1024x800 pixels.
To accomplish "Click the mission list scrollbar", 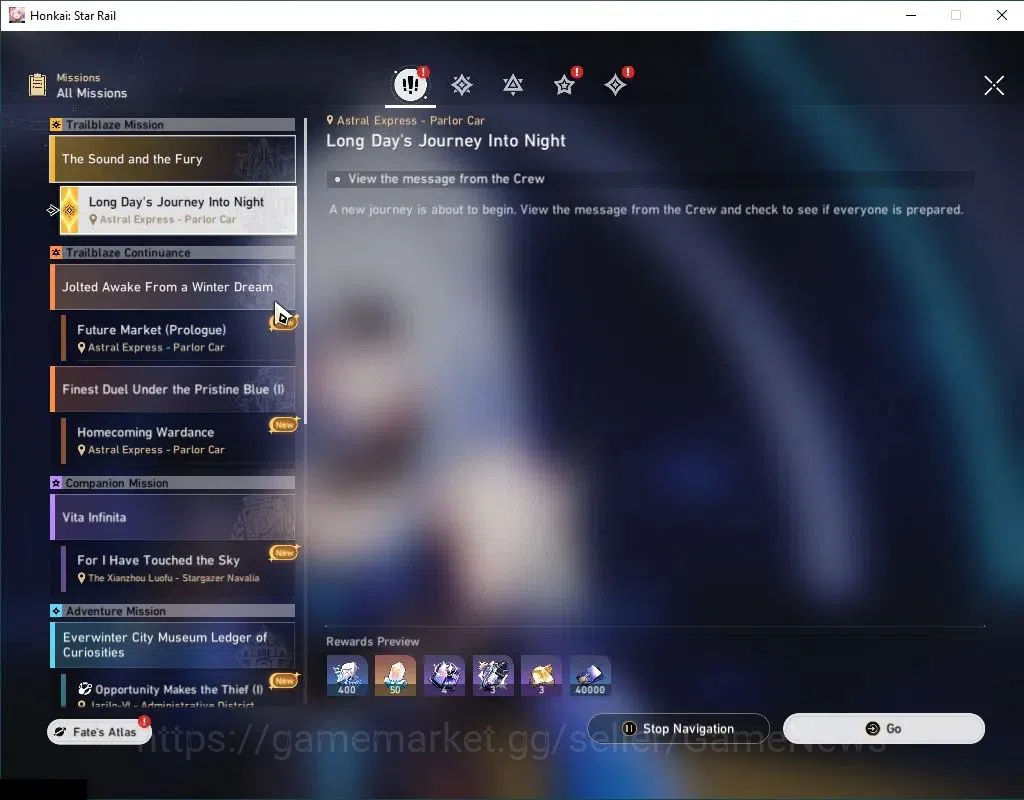I will (x=304, y=271).
